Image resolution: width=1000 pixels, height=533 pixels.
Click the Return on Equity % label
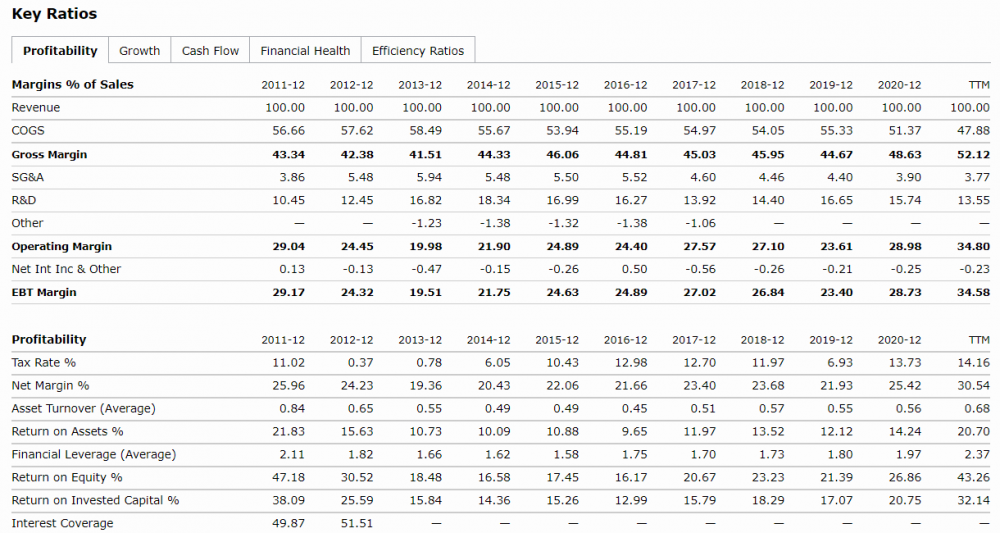66,477
